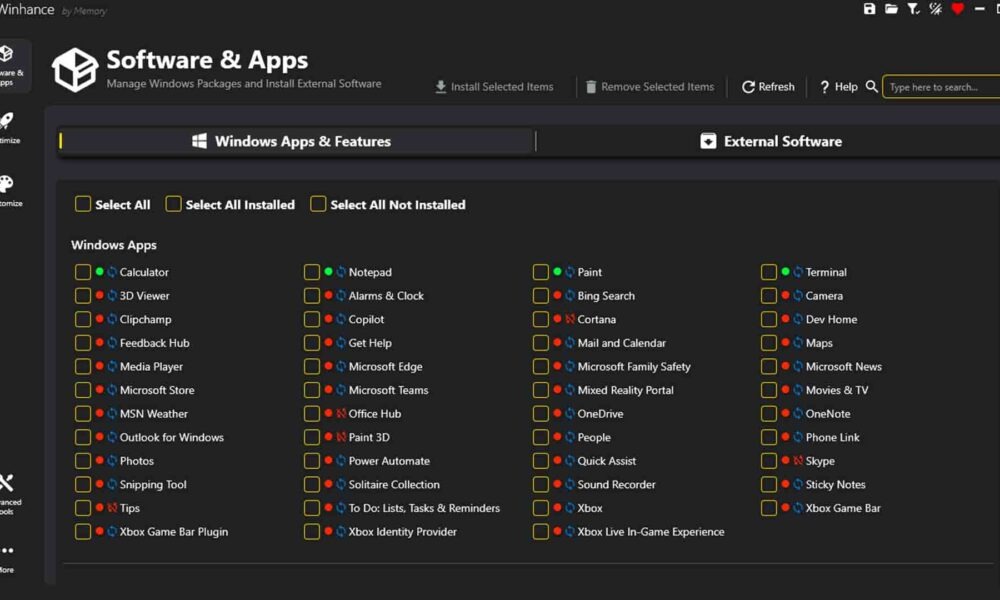1000x600 pixels.
Task: Tick the Copilot checkbox
Action: click(x=312, y=319)
